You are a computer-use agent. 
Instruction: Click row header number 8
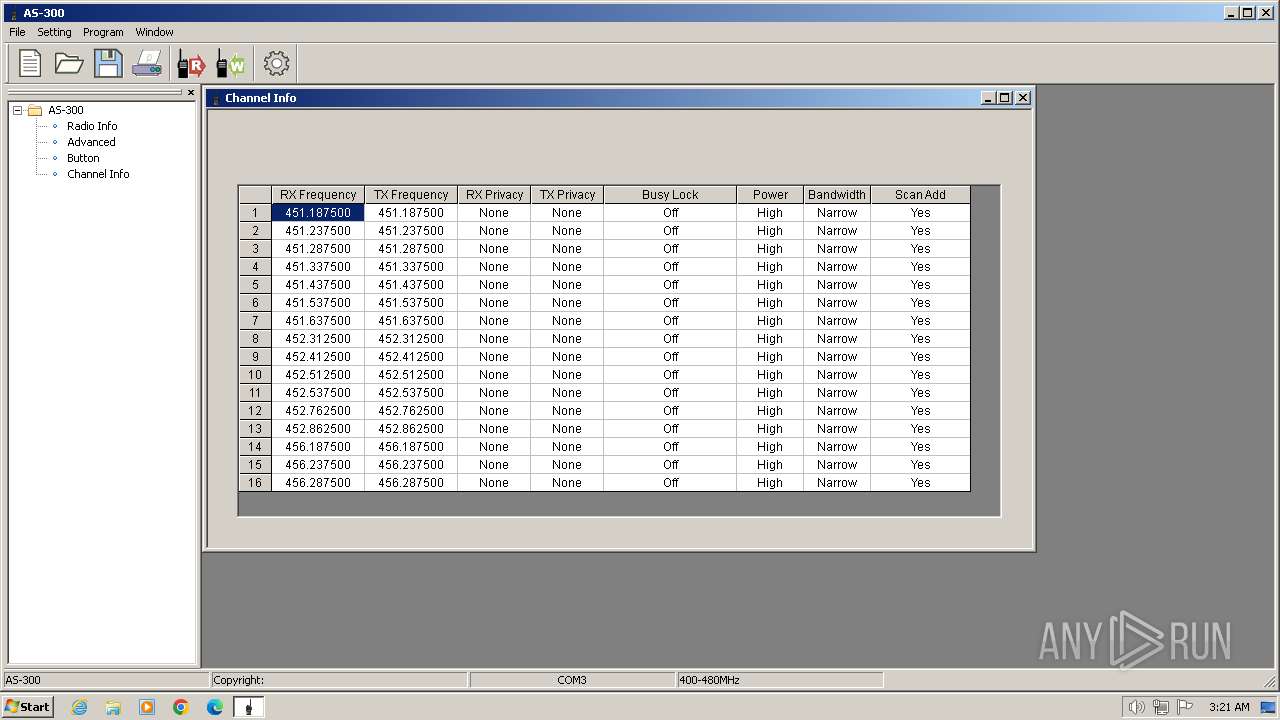[x=255, y=339]
